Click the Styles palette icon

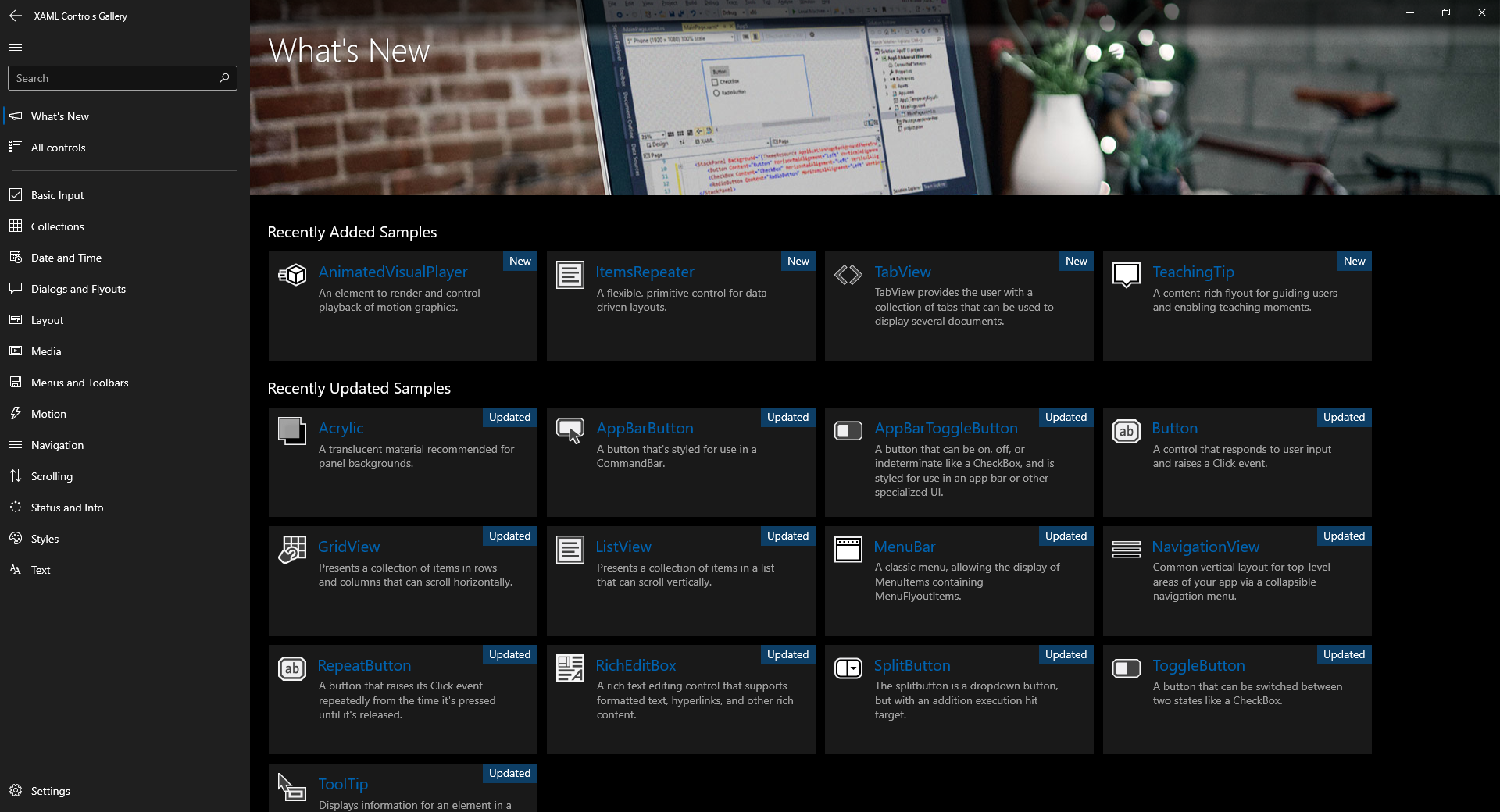(16, 539)
